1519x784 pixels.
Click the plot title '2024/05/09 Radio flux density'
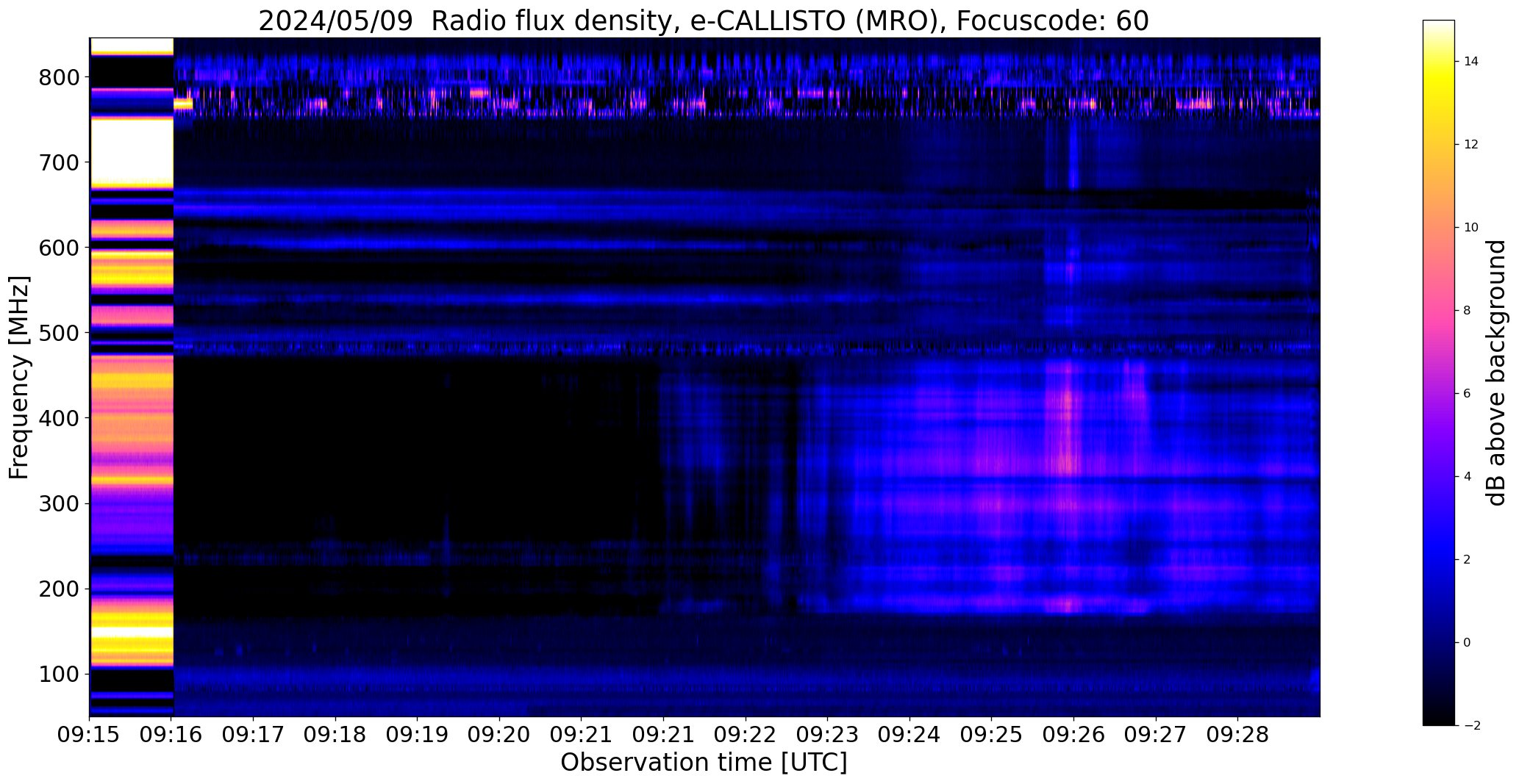[466, 21]
